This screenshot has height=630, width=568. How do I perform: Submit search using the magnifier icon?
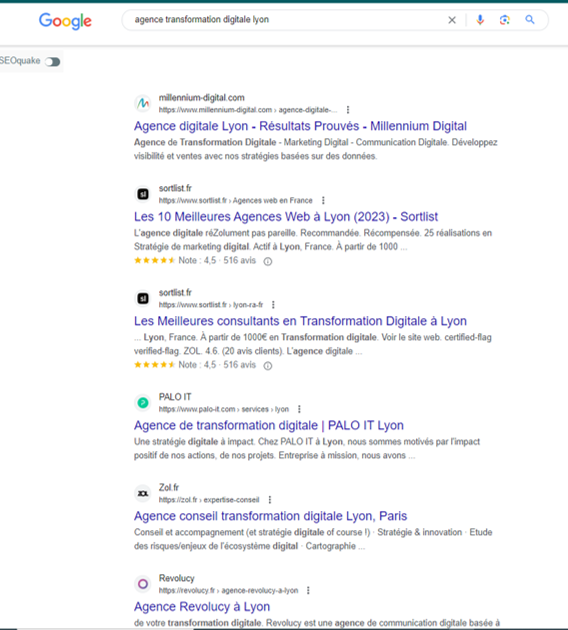[x=530, y=20]
